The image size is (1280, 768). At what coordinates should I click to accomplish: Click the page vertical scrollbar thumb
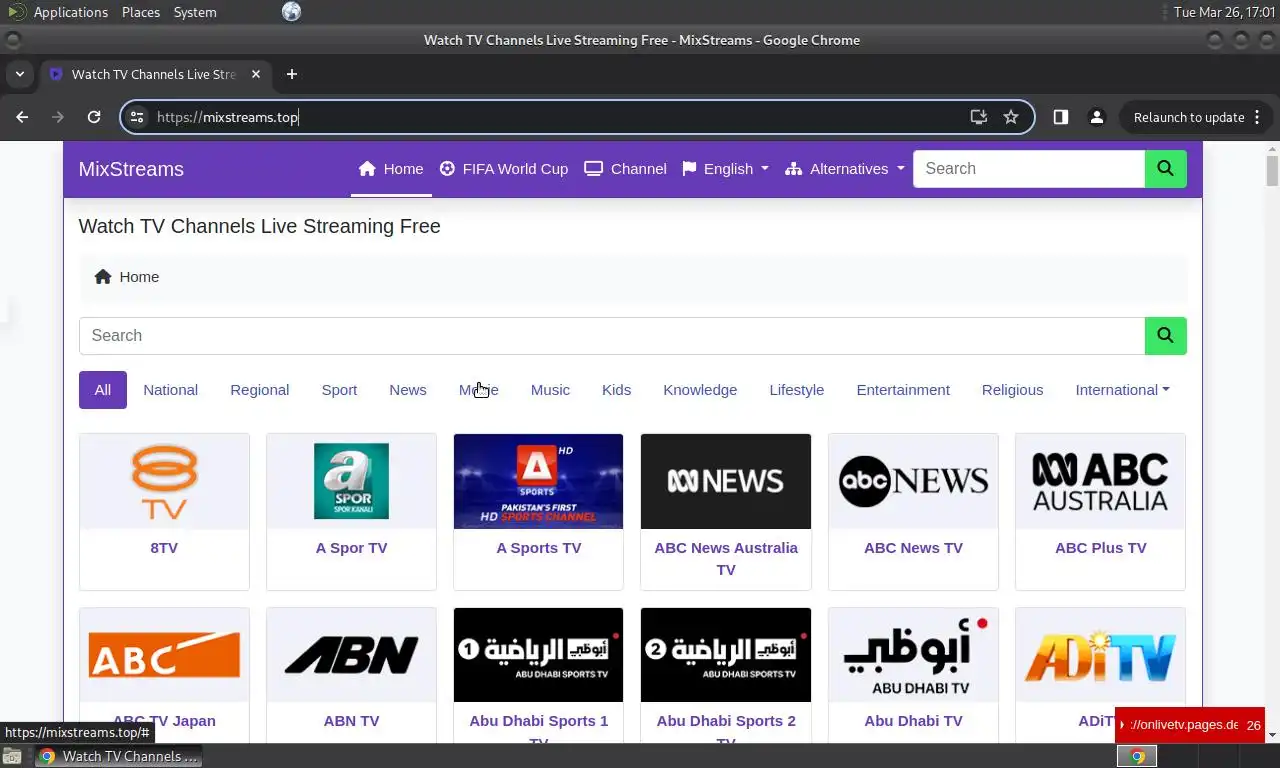[1272, 170]
